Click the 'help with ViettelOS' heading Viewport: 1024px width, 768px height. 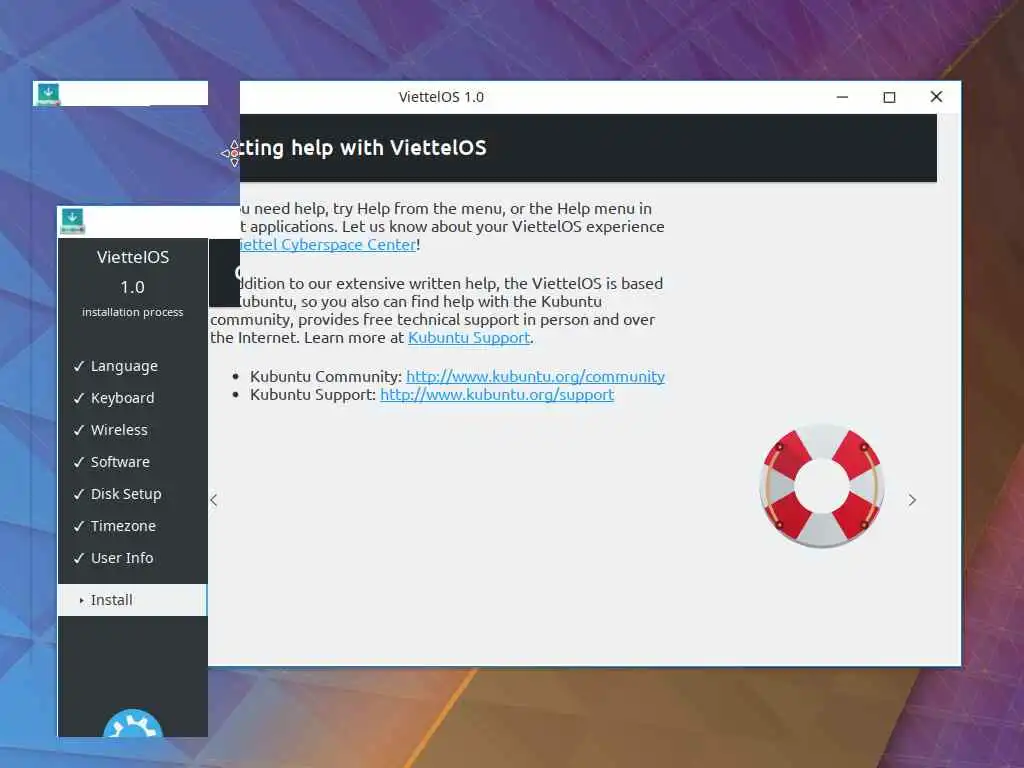point(389,148)
